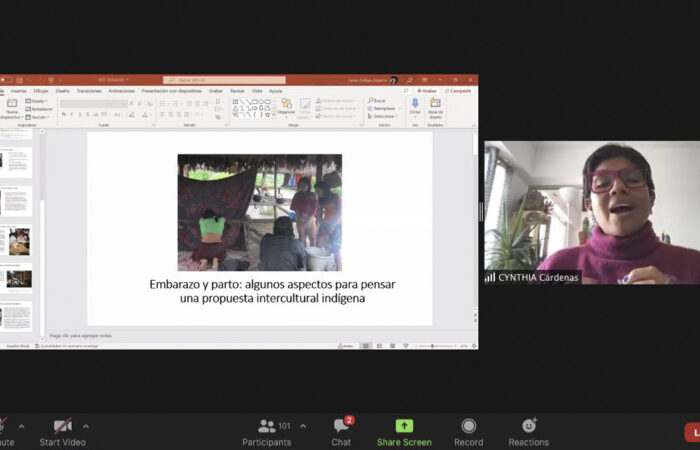Click the Compartir button in PowerPoint
The width and height of the screenshot is (700, 450).
[458, 91]
